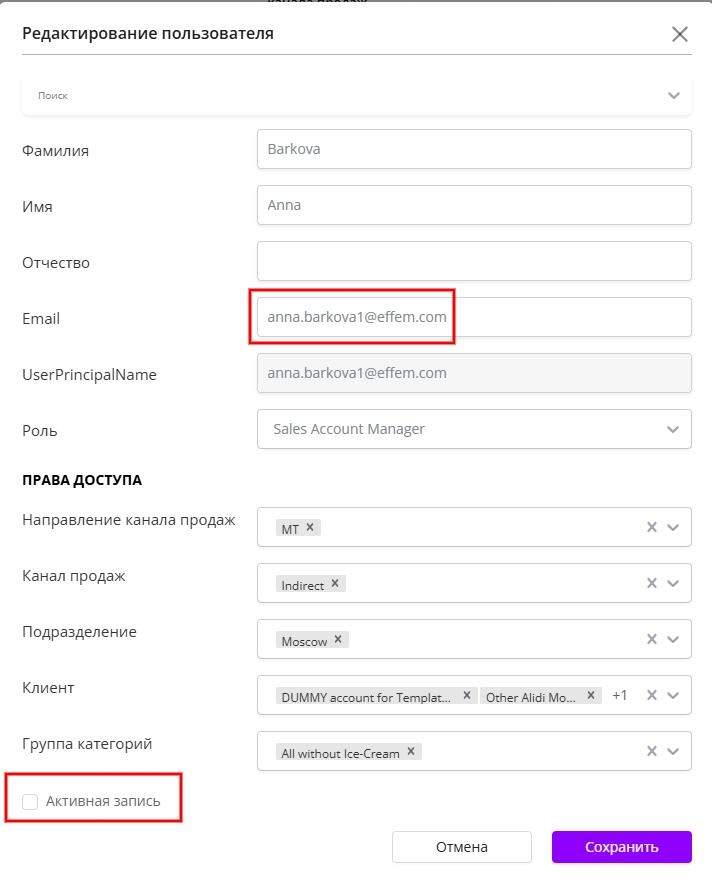Click the Сохранить button
712x892 pixels.
(621, 847)
